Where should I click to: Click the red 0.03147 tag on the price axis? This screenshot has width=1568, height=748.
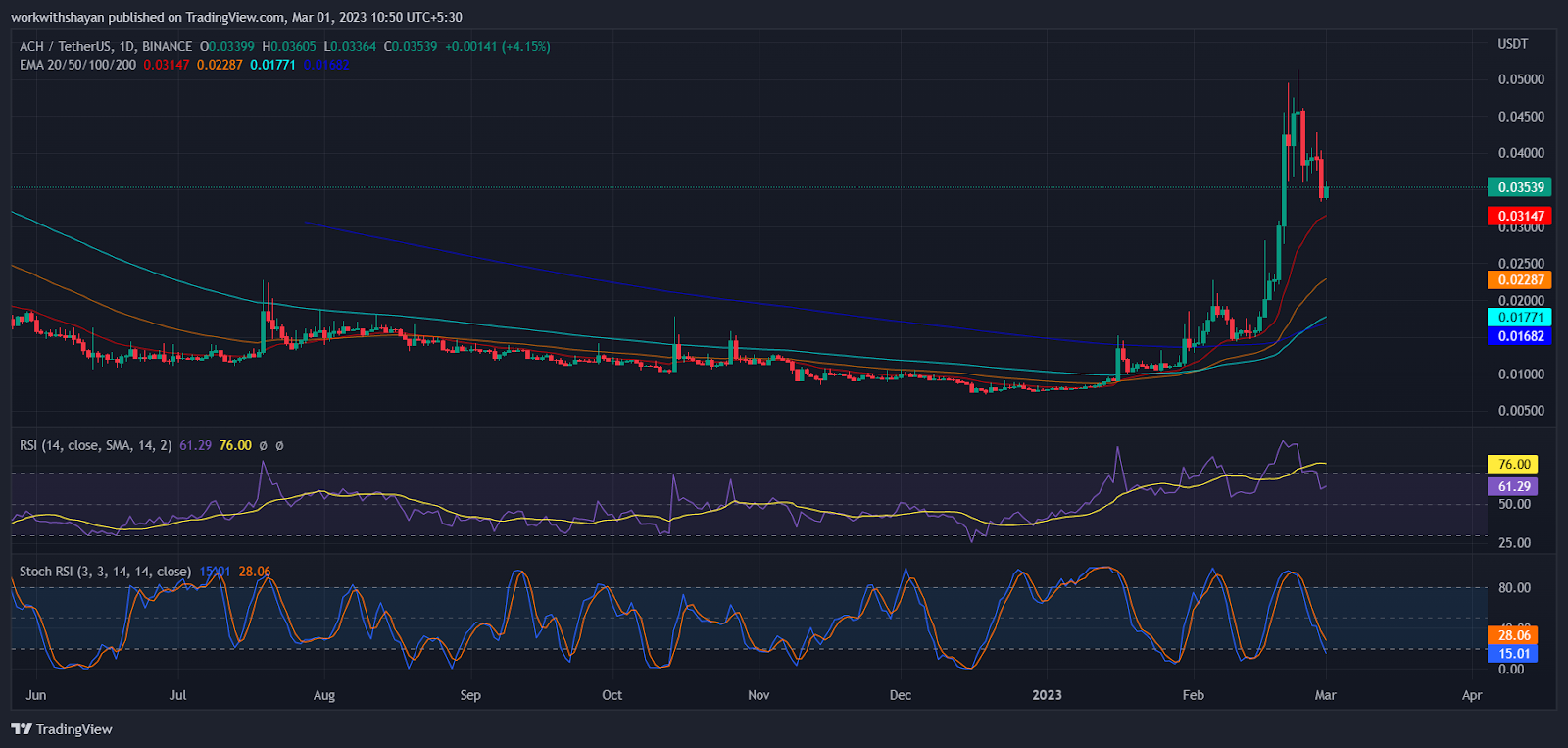point(1520,216)
